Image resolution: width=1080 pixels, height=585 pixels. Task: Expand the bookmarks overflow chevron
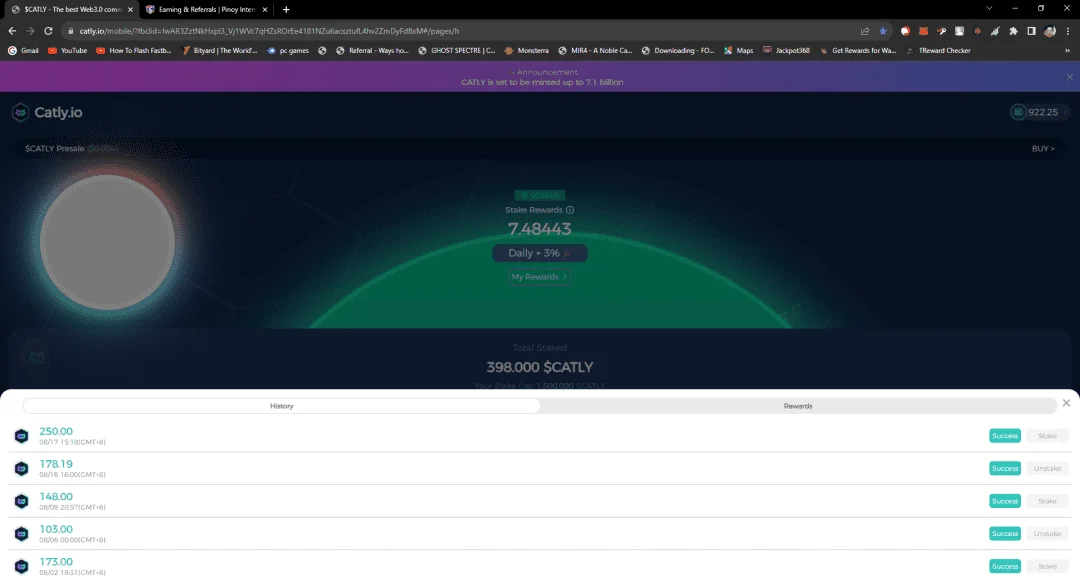pyautogui.click(x=1068, y=50)
